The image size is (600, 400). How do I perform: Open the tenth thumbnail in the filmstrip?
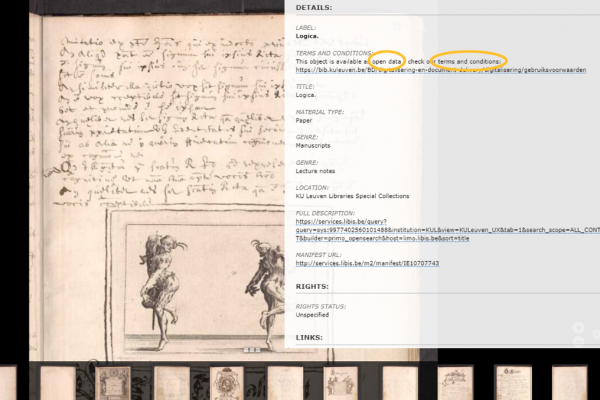point(514,382)
